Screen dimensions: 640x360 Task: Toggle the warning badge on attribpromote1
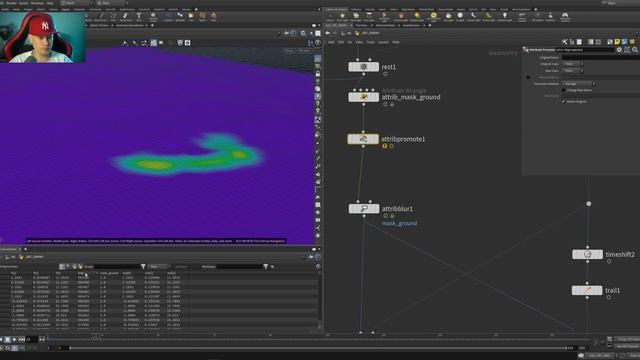[x=384, y=146]
